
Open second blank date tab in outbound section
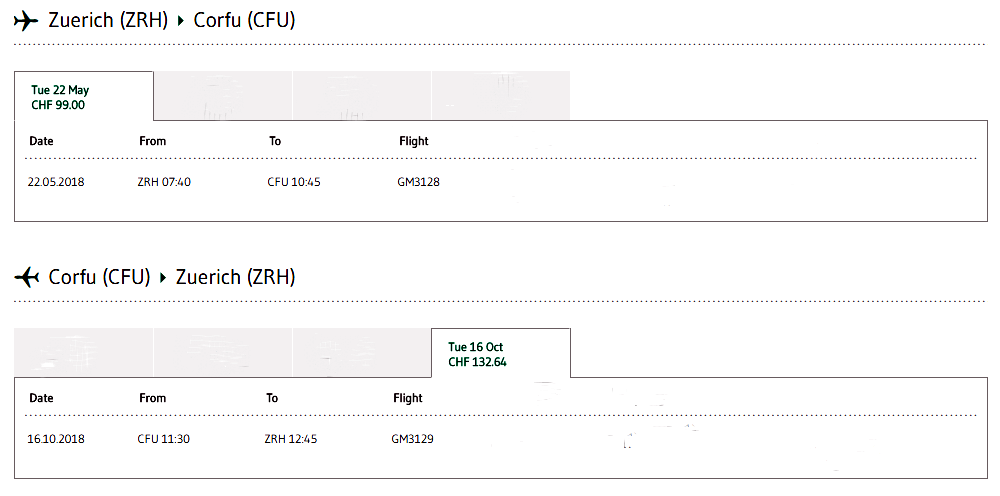[223, 96]
